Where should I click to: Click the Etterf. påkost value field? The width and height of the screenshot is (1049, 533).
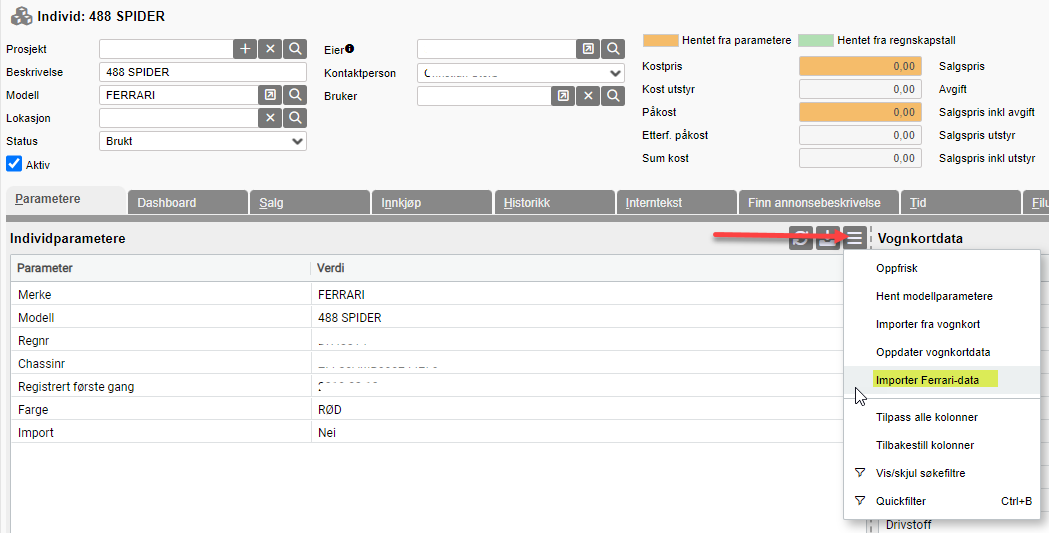pyautogui.click(x=860, y=135)
